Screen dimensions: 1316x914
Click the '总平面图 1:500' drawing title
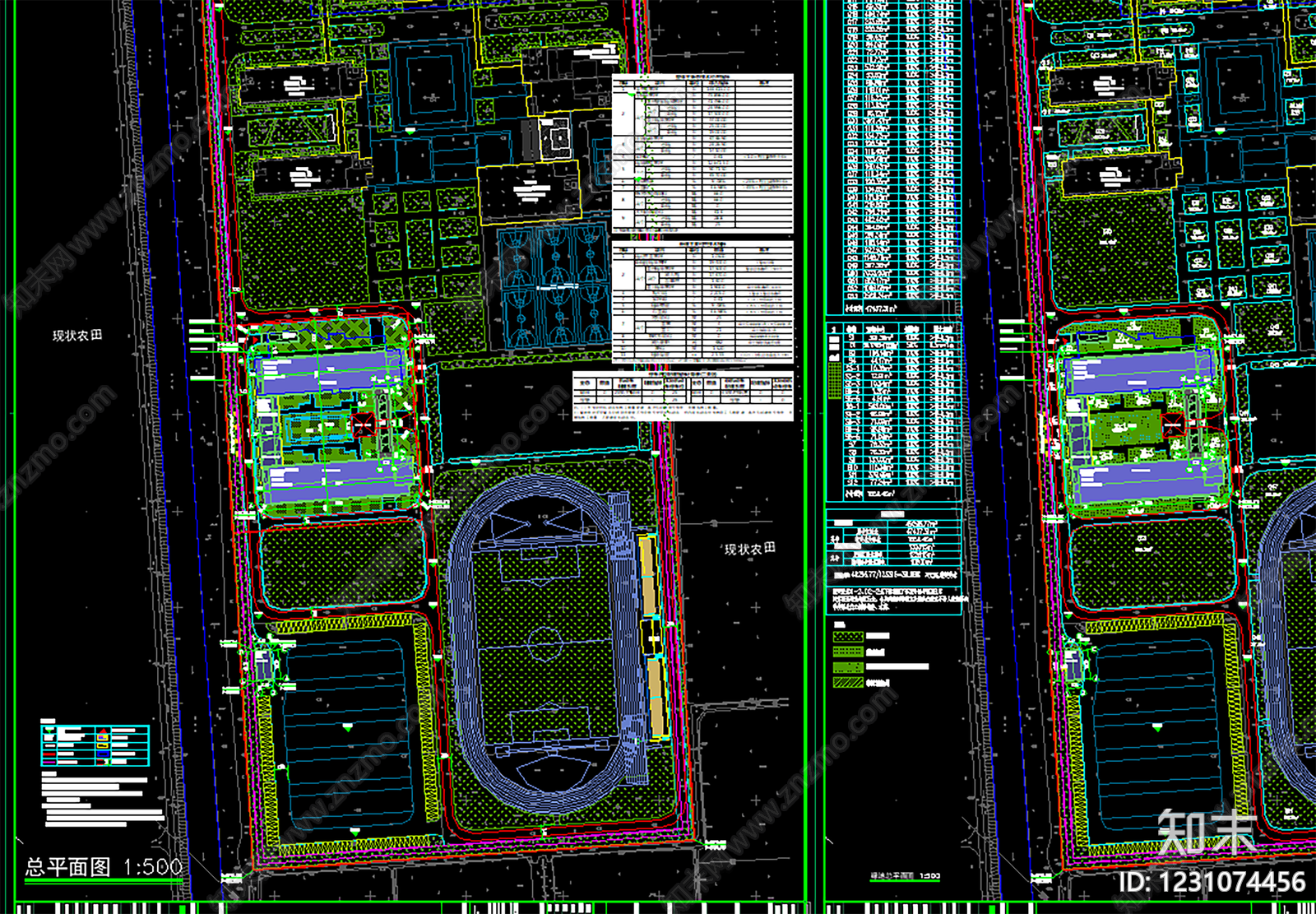[x=104, y=867]
